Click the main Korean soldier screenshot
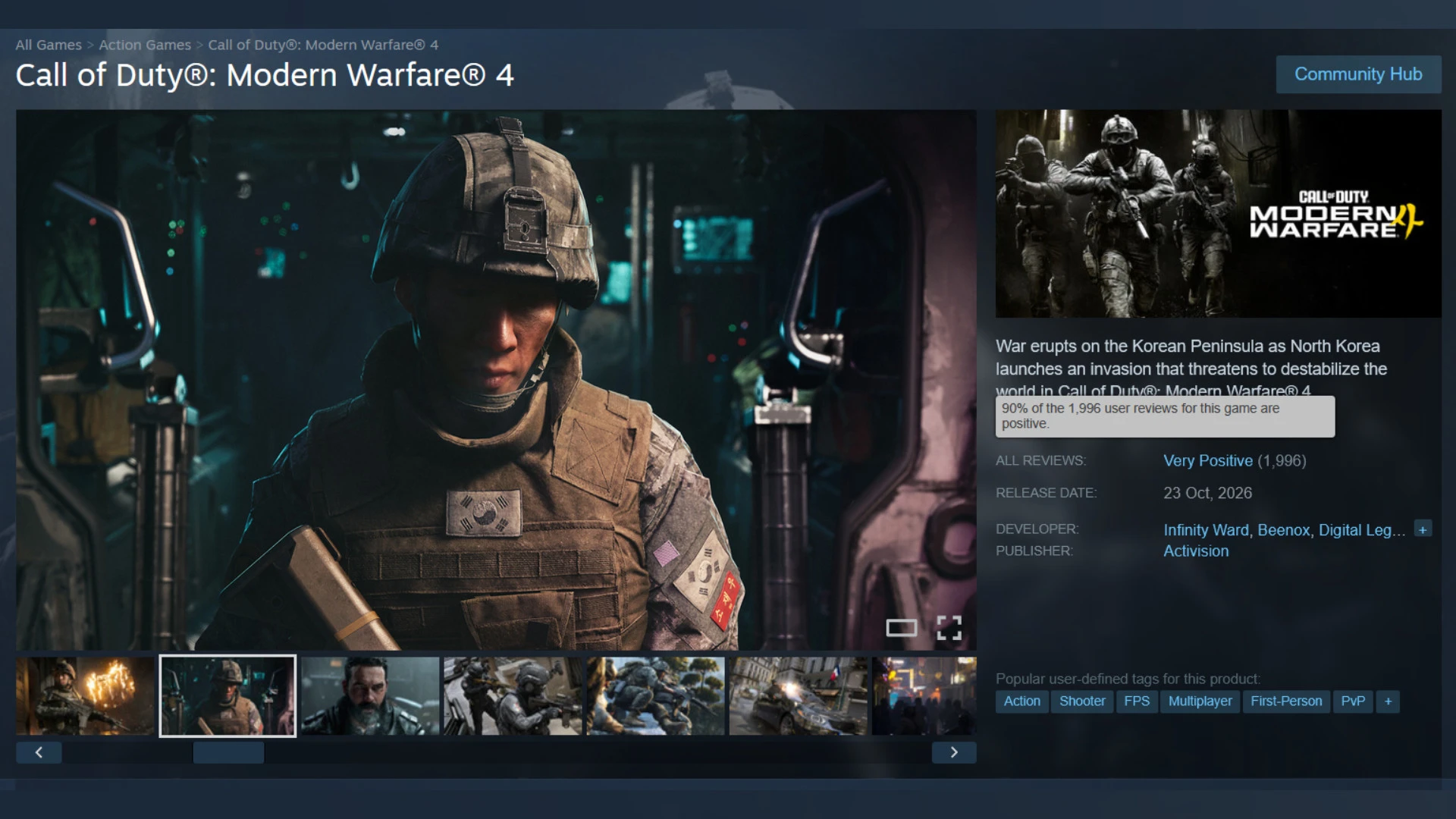Viewport: 1456px width, 819px height. point(496,379)
